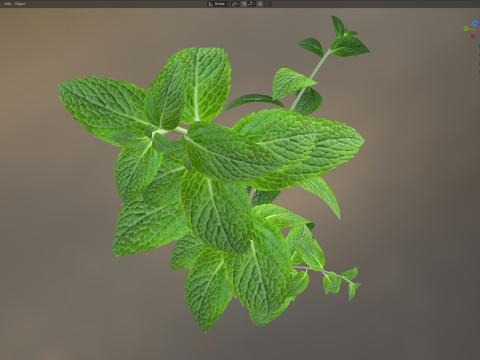
Task: Open the snapping options dropdown
Action: point(251,4)
